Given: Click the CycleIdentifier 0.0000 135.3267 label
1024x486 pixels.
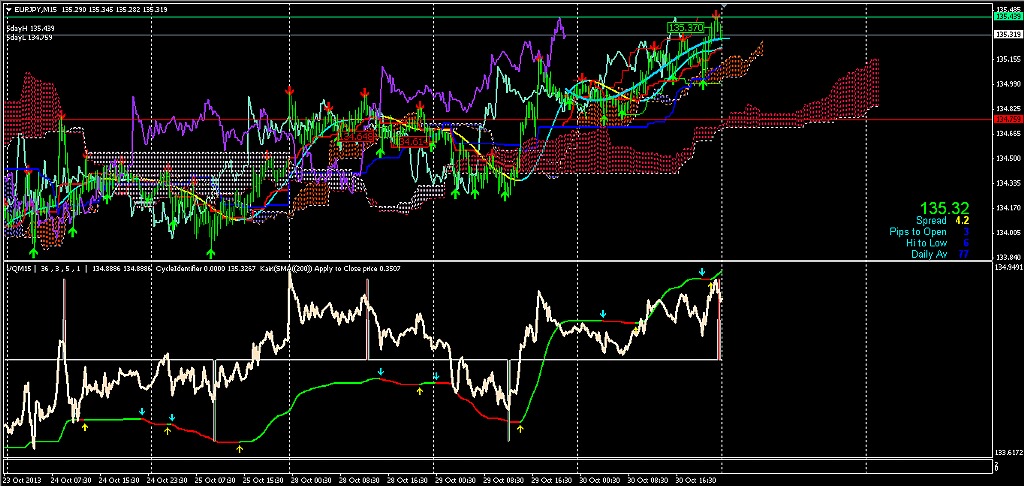Looking at the screenshot, I should tap(204, 268).
